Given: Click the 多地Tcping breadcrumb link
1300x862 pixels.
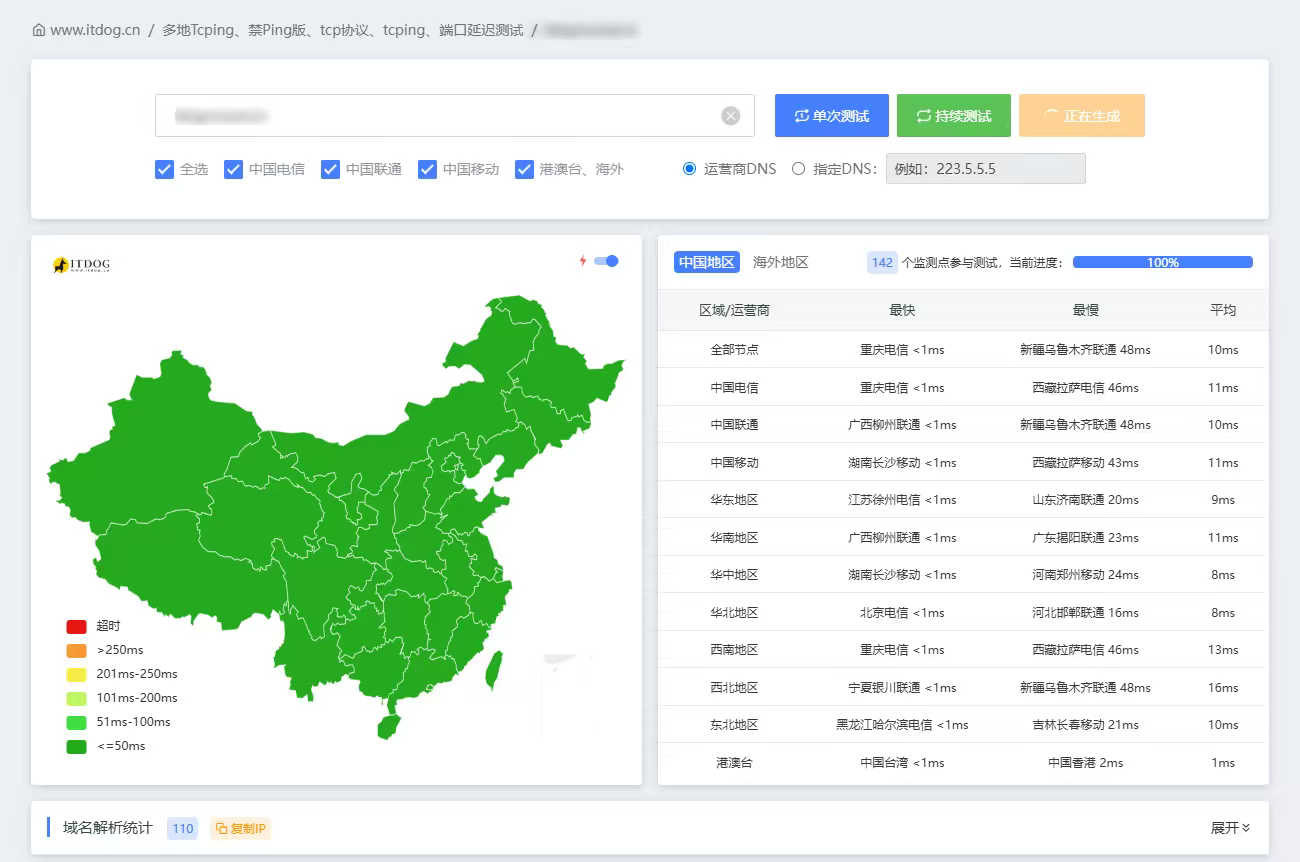Looking at the screenshot, I should (343, 30).
